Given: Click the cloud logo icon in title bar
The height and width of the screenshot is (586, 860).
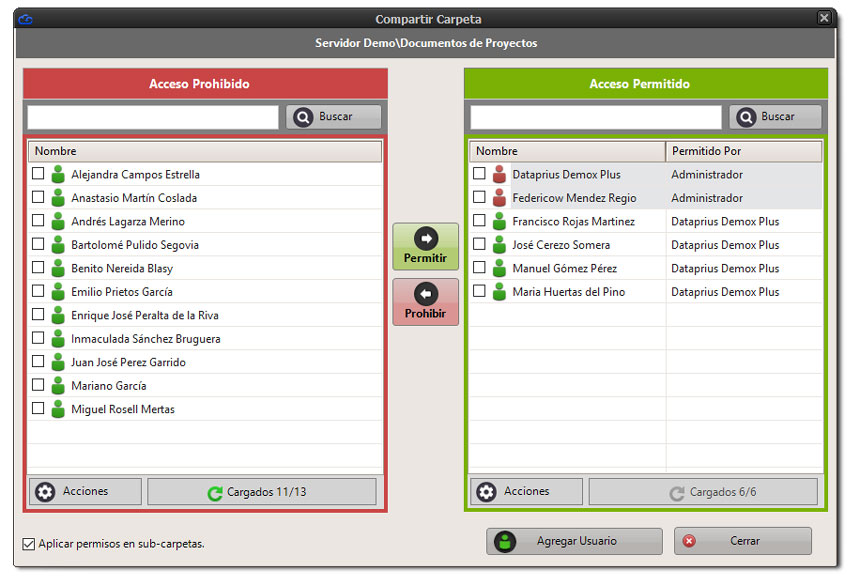Looking at the screenshot, I should click(25, 20).
